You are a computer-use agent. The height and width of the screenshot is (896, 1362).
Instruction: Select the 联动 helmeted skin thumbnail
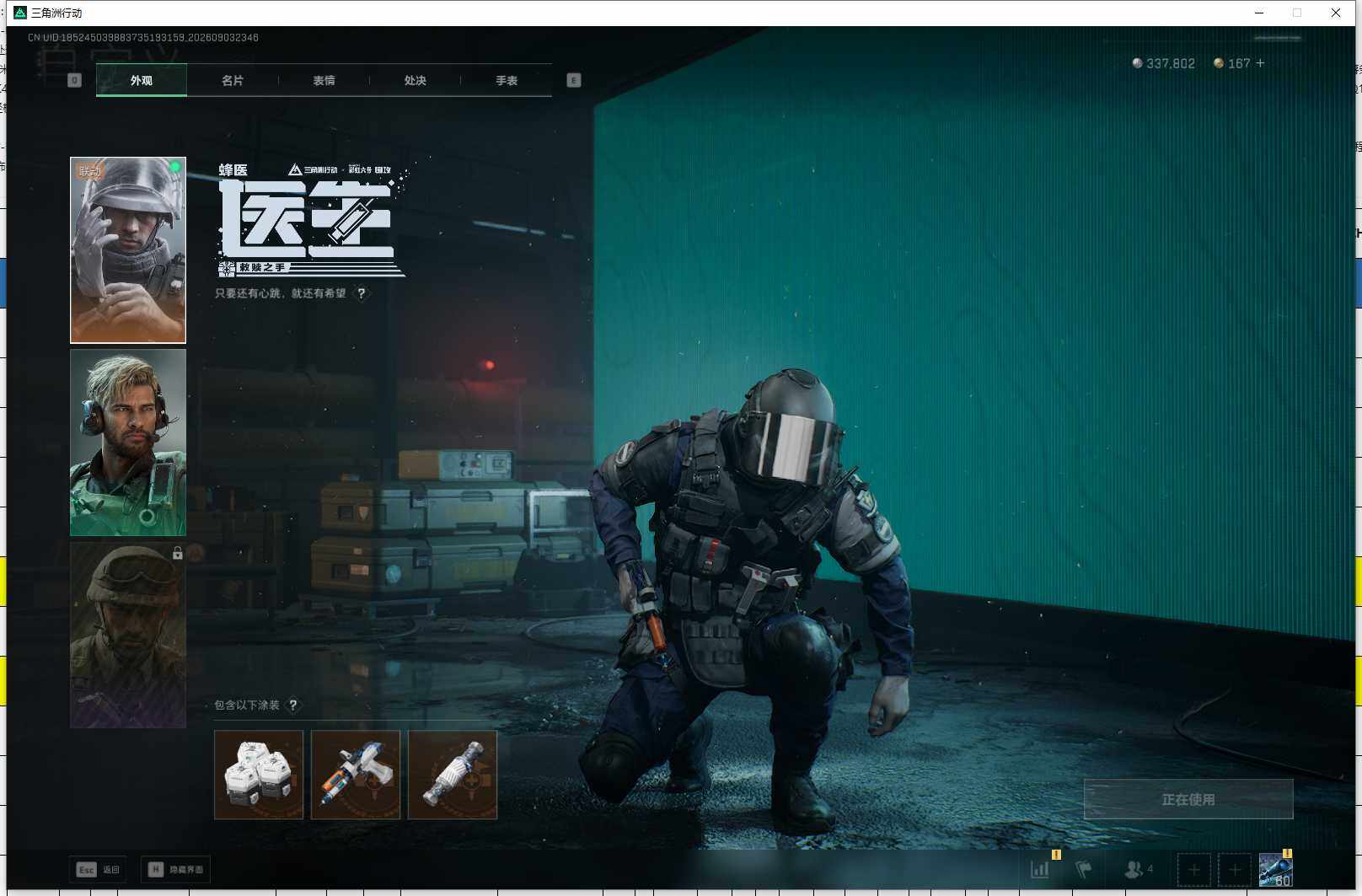(x=128, y=250)
